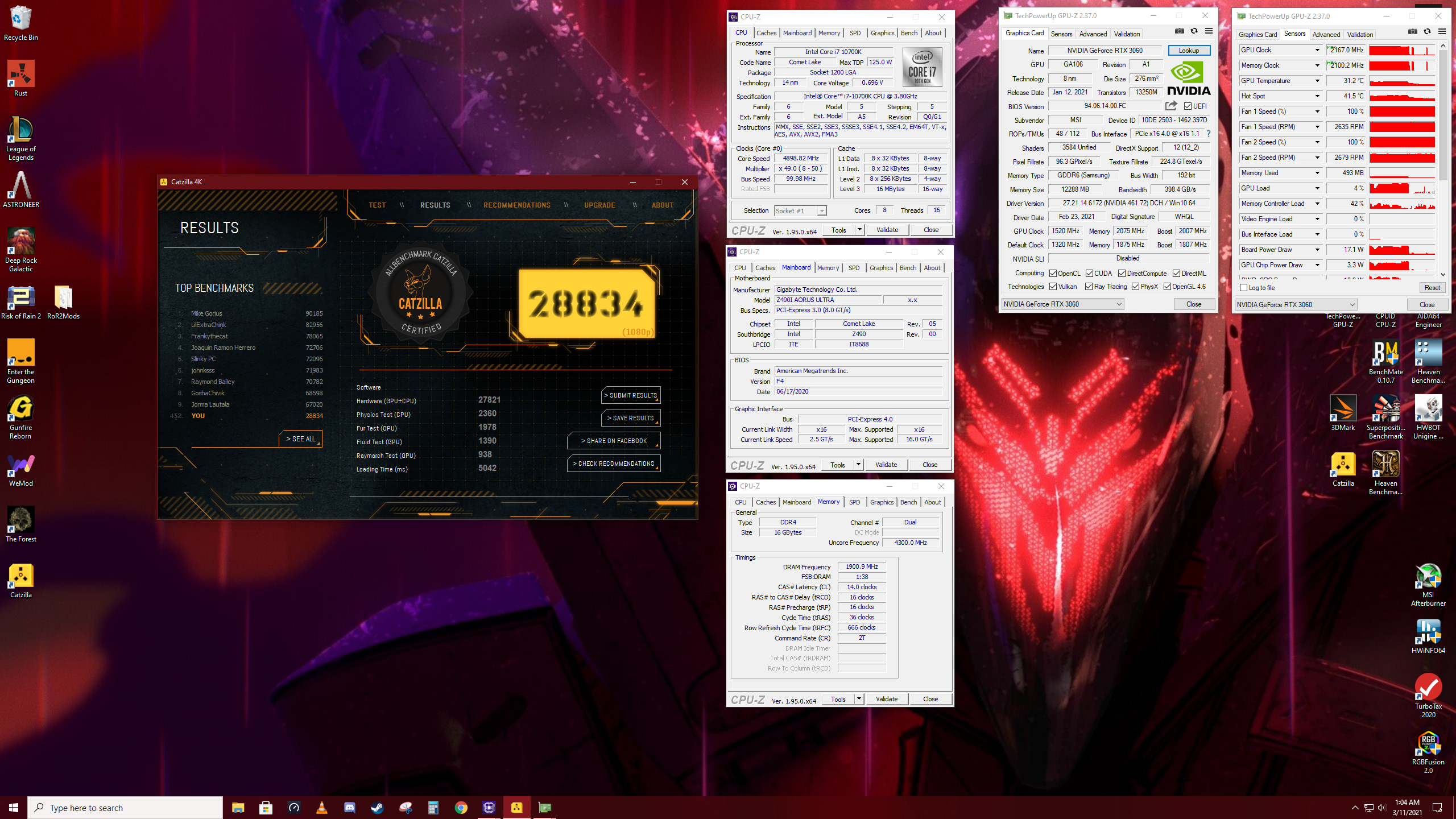Toggle CUDA computing checkbox

click(x=1089, y=274)
